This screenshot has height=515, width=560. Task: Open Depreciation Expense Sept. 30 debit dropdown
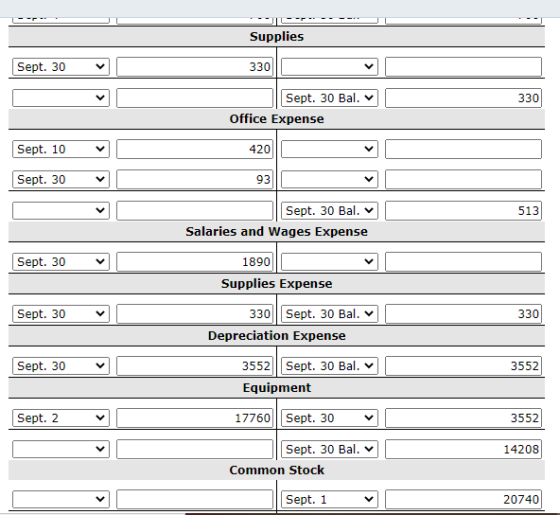(x=61, y=366)
